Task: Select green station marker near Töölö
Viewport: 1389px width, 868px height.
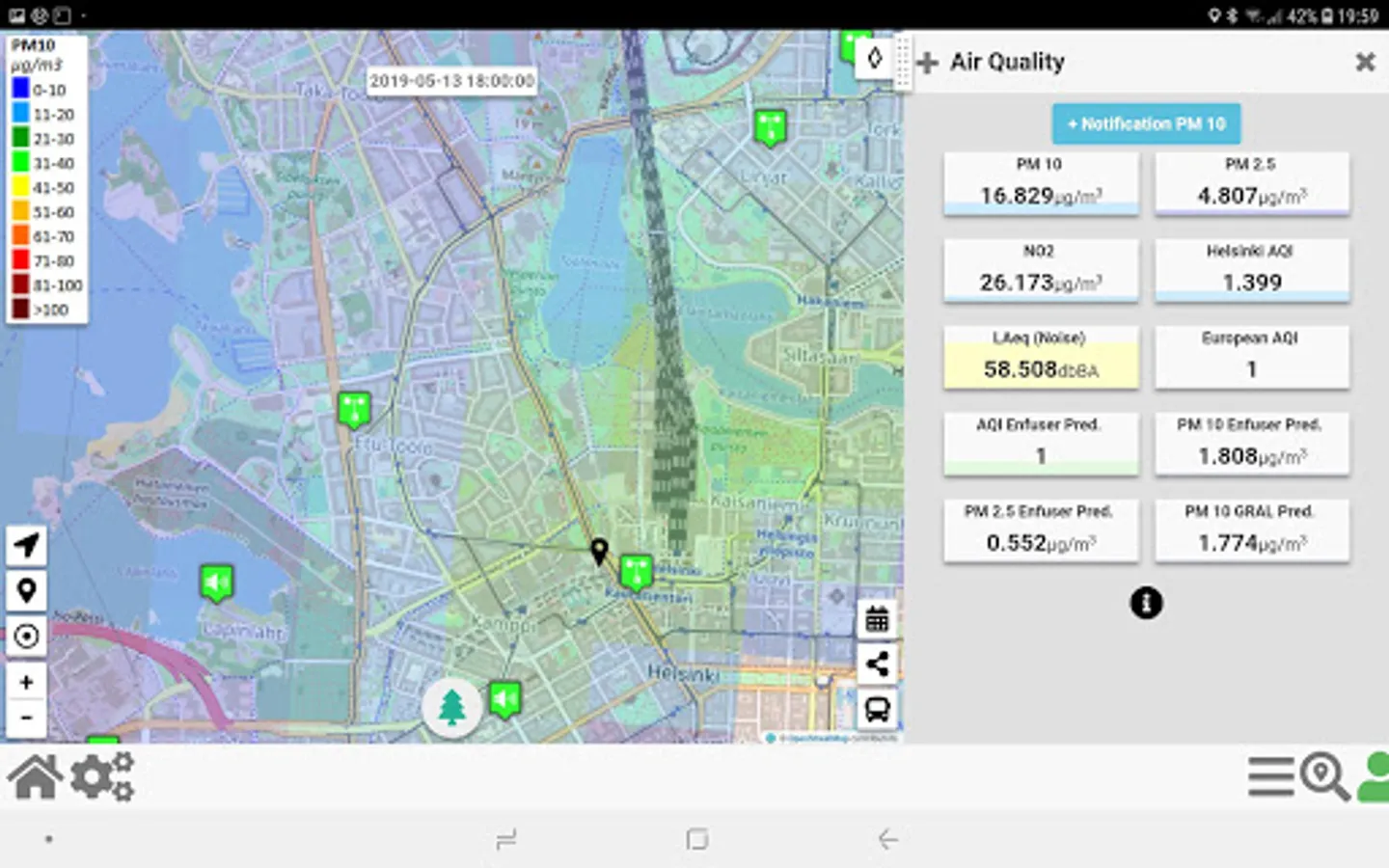Action: click(354, 410)
